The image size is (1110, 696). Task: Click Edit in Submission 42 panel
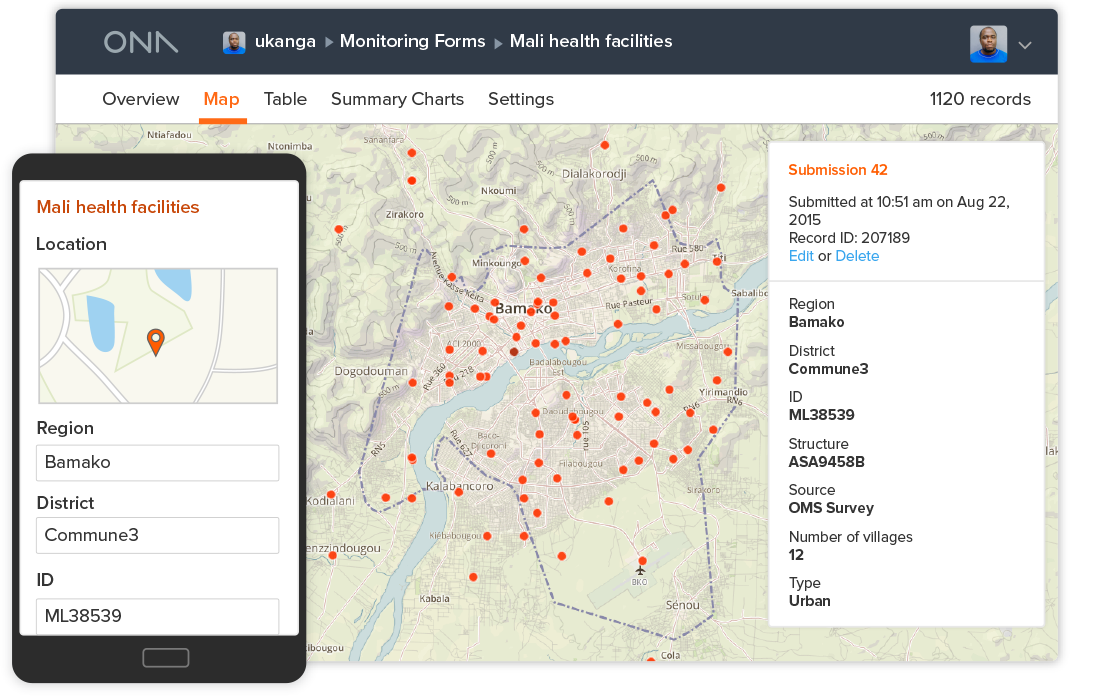(x=801, y=256)
